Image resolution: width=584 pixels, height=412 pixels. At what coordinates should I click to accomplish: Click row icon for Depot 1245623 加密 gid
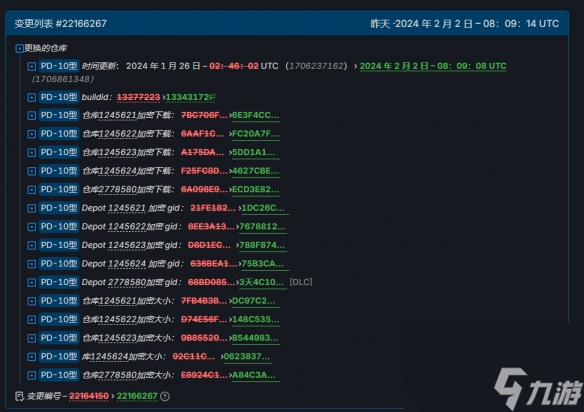(32, 245)
